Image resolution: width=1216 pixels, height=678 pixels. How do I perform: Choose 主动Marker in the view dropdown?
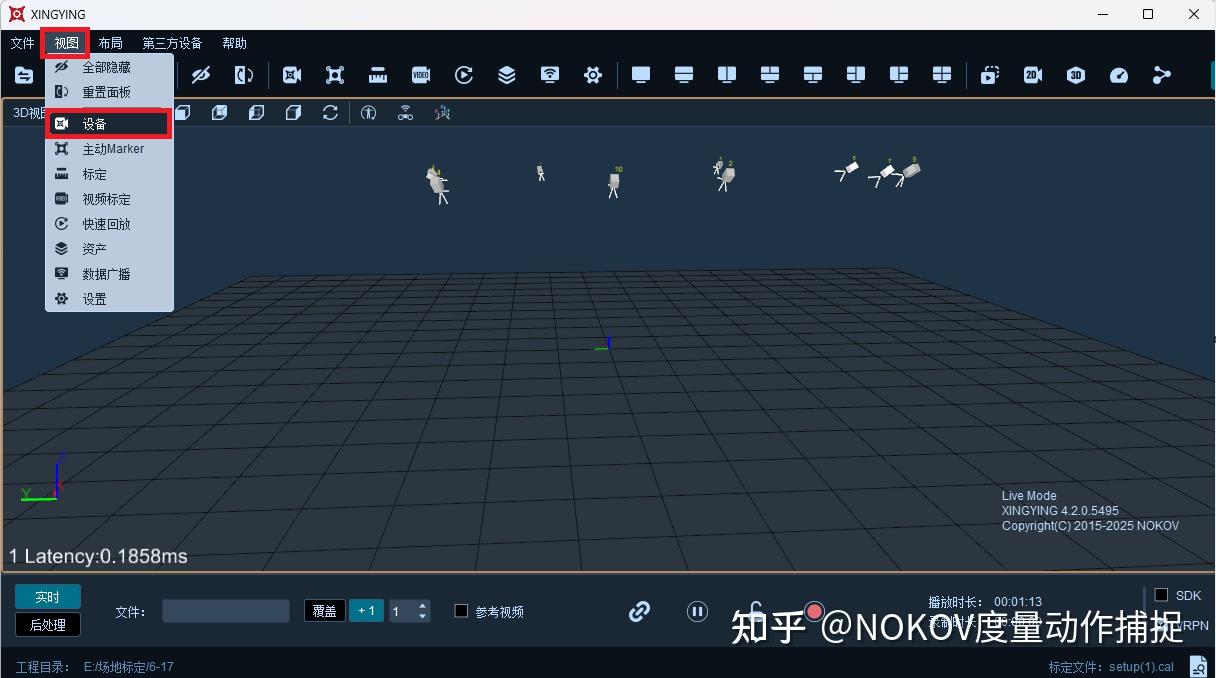pos(113,148)
